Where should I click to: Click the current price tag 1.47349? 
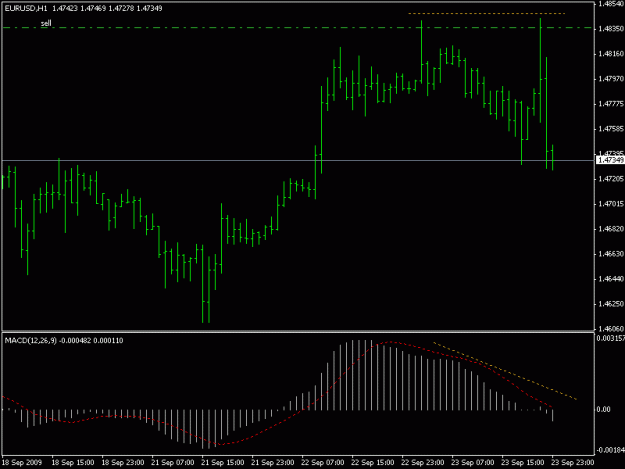(x=610, y=160)
